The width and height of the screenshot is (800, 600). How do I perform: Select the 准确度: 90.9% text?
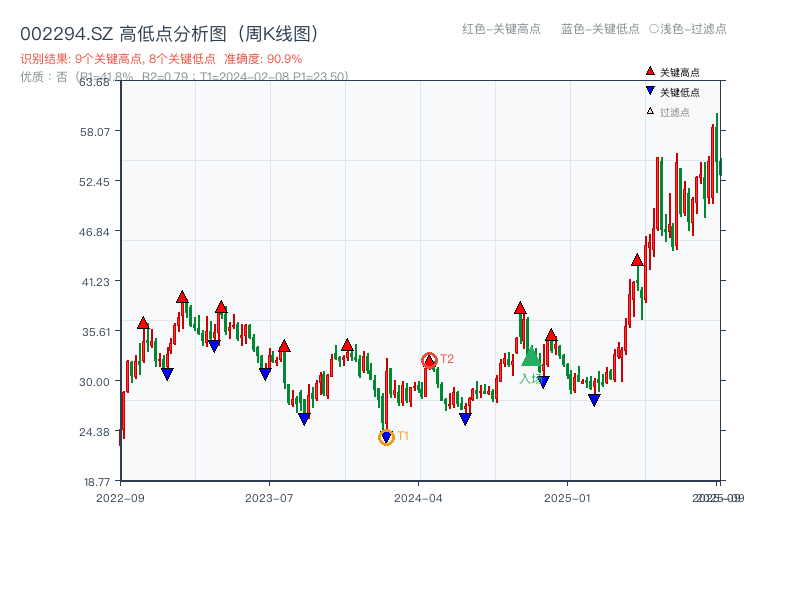[x=263, y=59]
